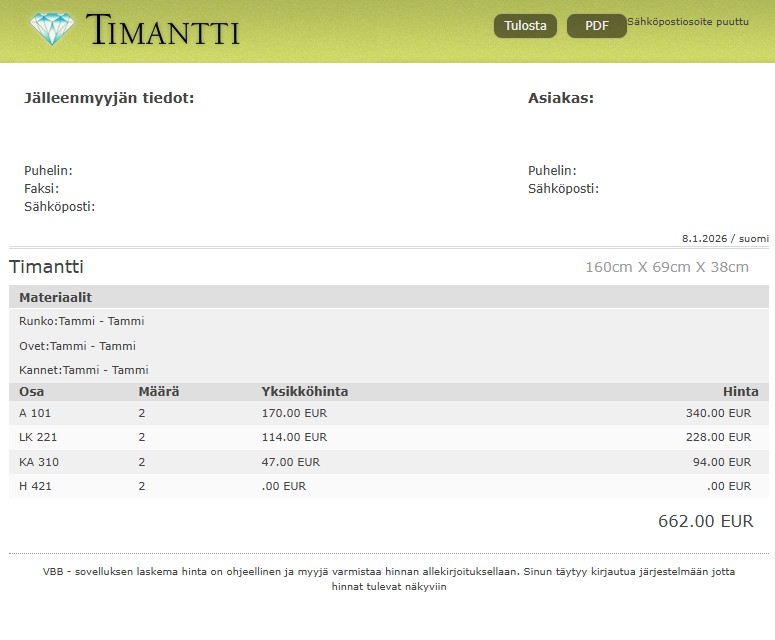Export the quote with PDF button
Screen dimensions: 775x640
pos(596,26)
